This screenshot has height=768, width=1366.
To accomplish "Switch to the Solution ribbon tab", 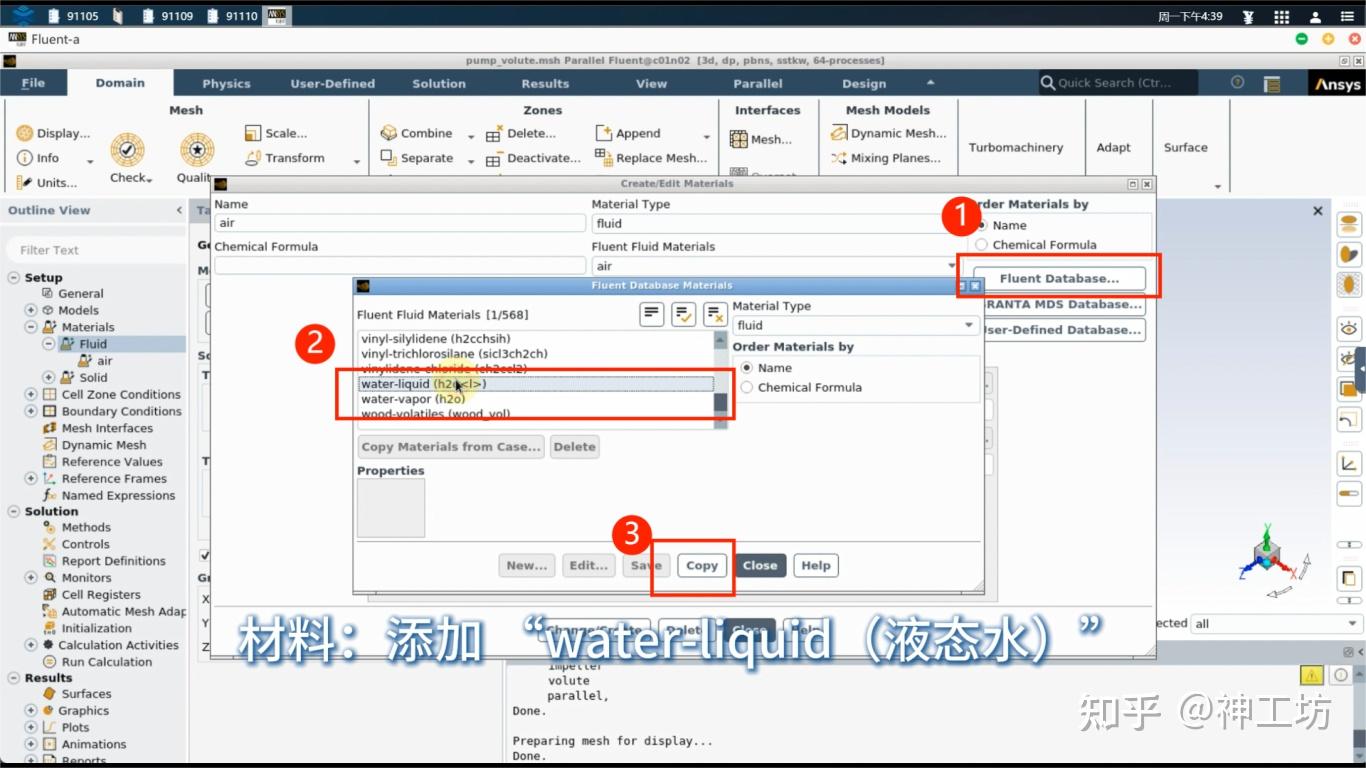I will (439, 84).
